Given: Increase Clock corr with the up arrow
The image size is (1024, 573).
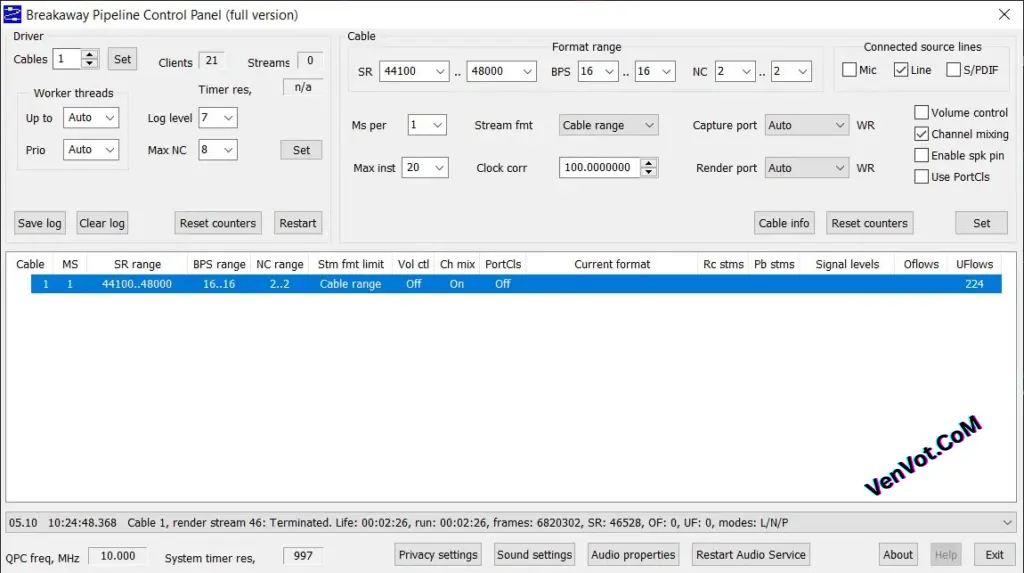Looking at the screenshot, I should 648,163.
